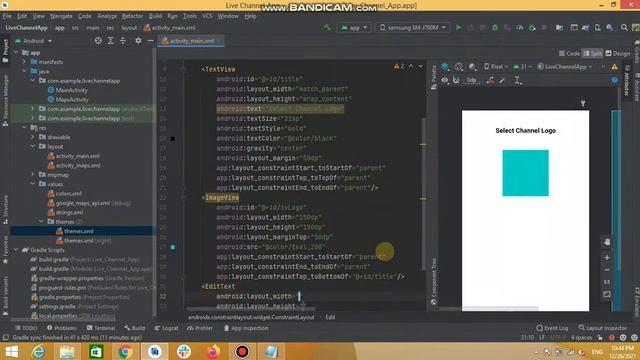Open Windows Start button
Image resolution: width=640 pixels, height=360 pixels.
pyautogui.click(x=11, y=351)
